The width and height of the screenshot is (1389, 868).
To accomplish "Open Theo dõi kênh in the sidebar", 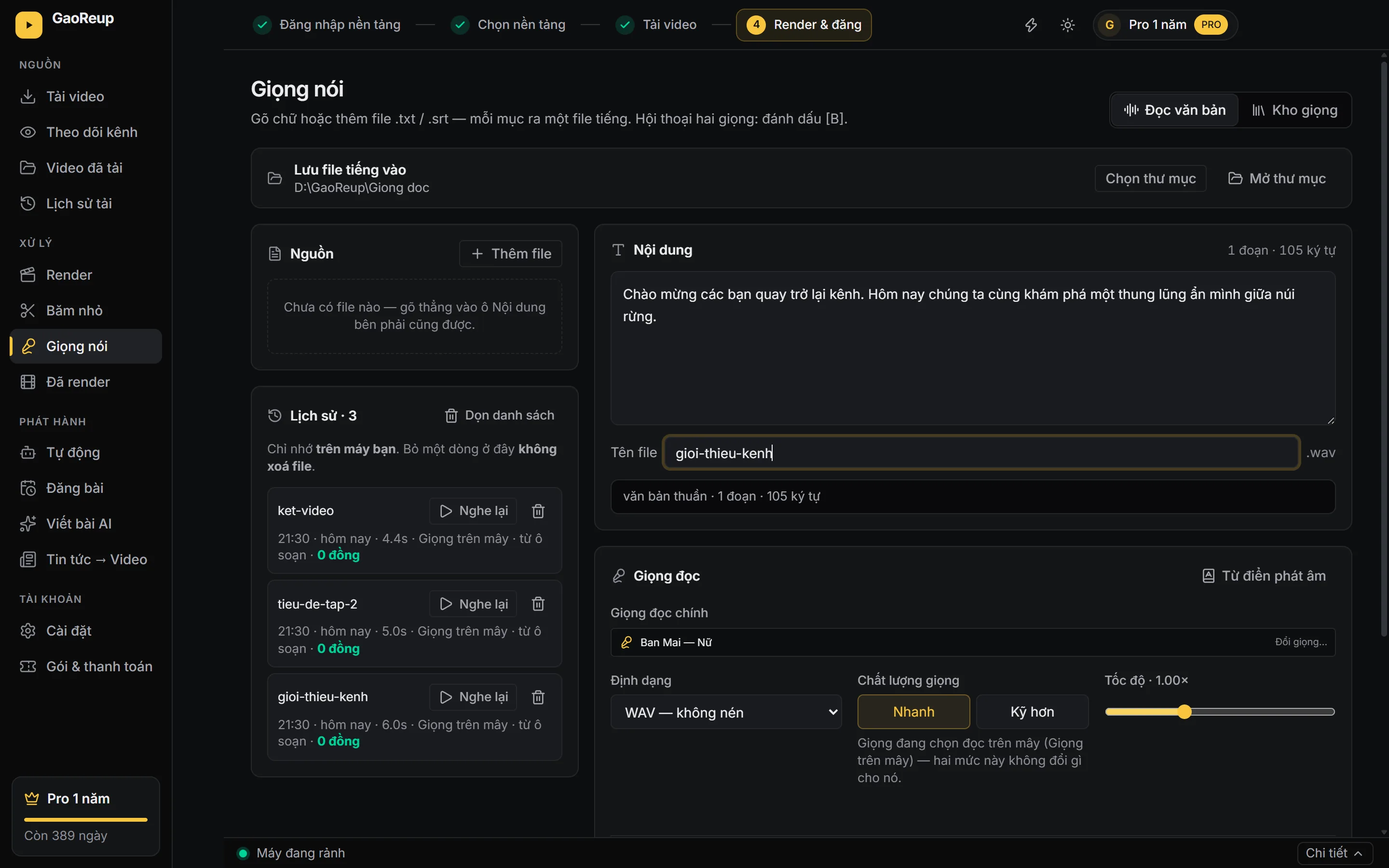I will pyautogui.click(x=86, y=132).
